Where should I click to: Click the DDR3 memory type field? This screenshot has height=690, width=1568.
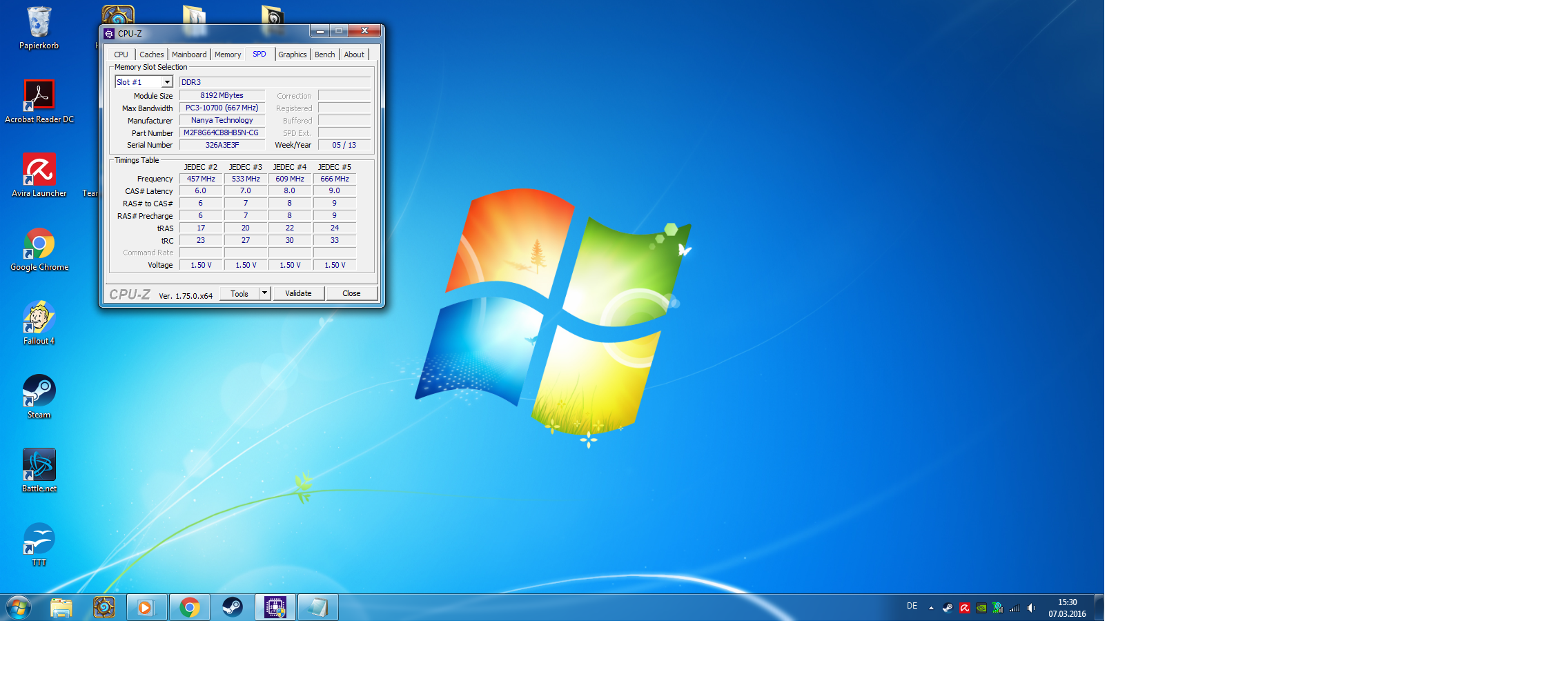[x=275, y=82]
